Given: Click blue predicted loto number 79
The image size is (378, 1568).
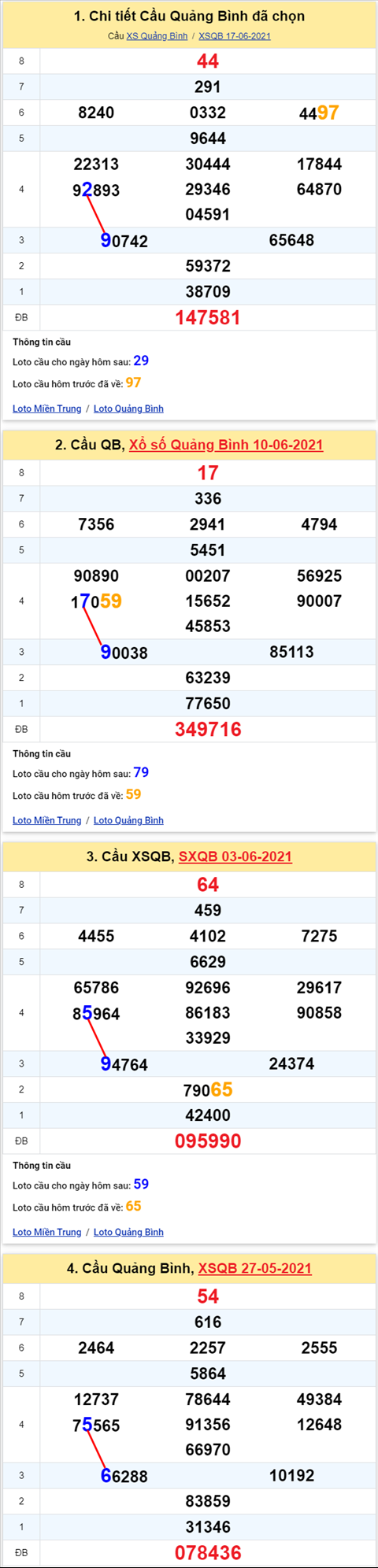Looking at the screenshot, I should [141, 772].
